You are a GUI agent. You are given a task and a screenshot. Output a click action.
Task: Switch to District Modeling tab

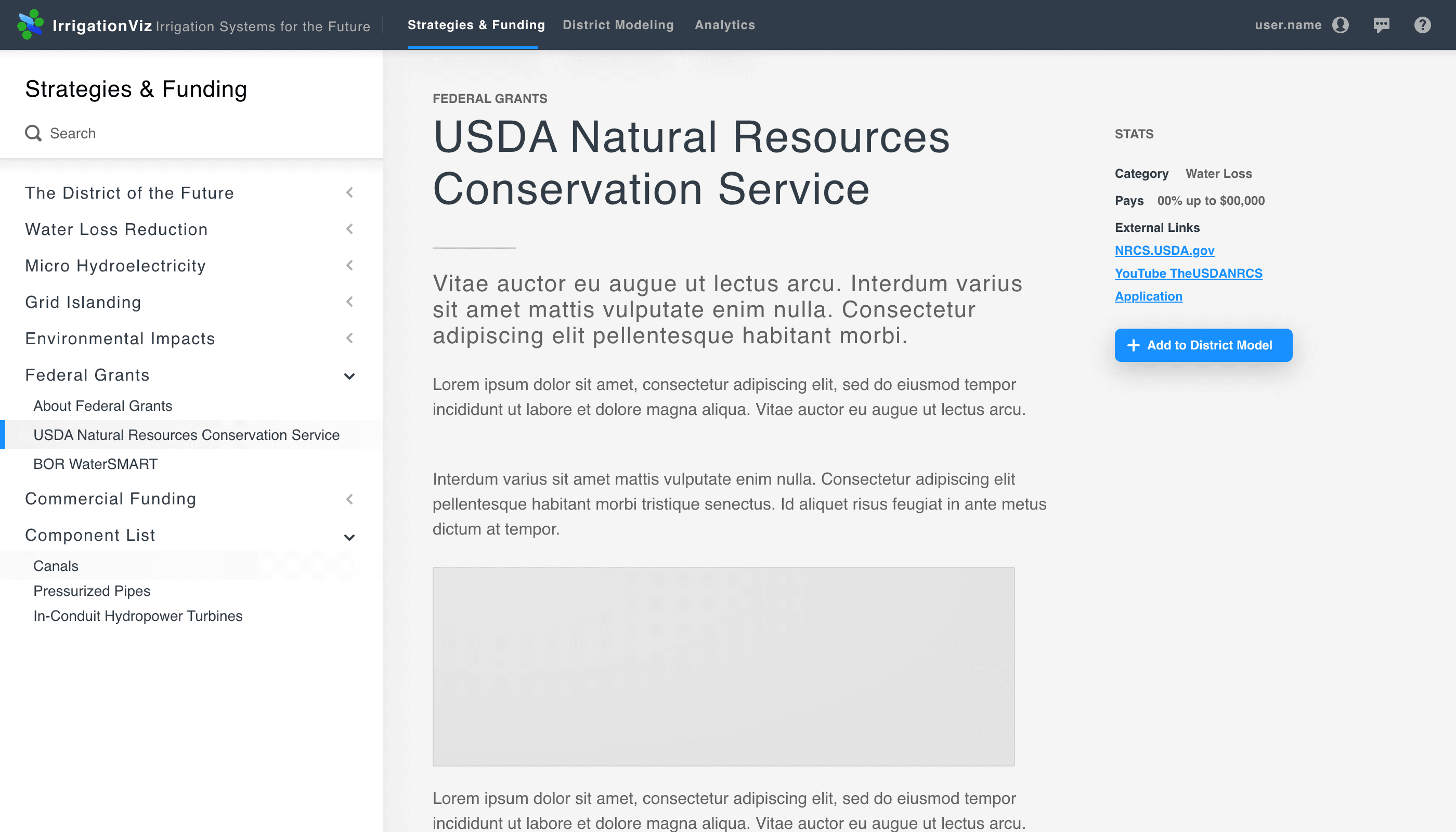[x=618, y=24]
